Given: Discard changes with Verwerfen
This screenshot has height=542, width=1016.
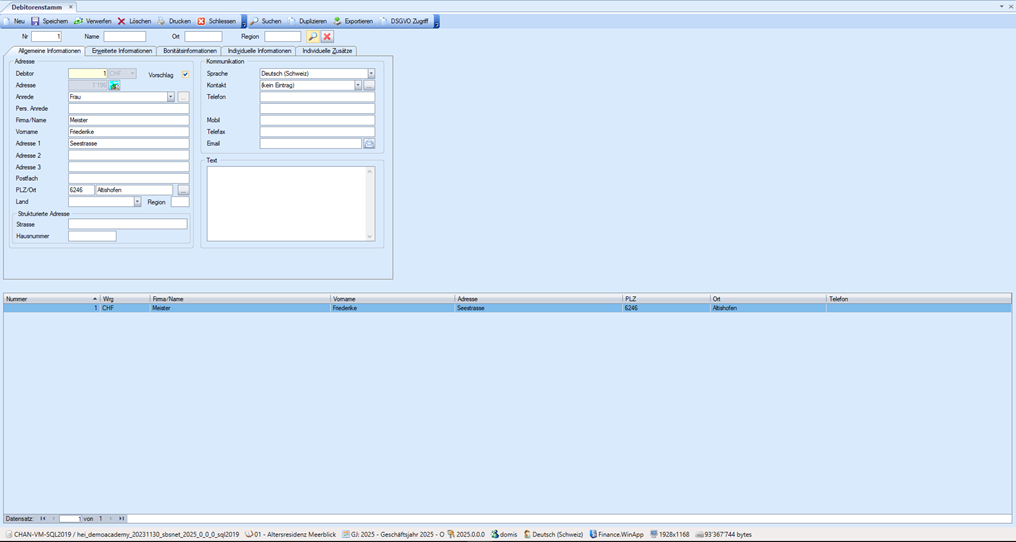Looking at the screenshot, I should 93,21.
